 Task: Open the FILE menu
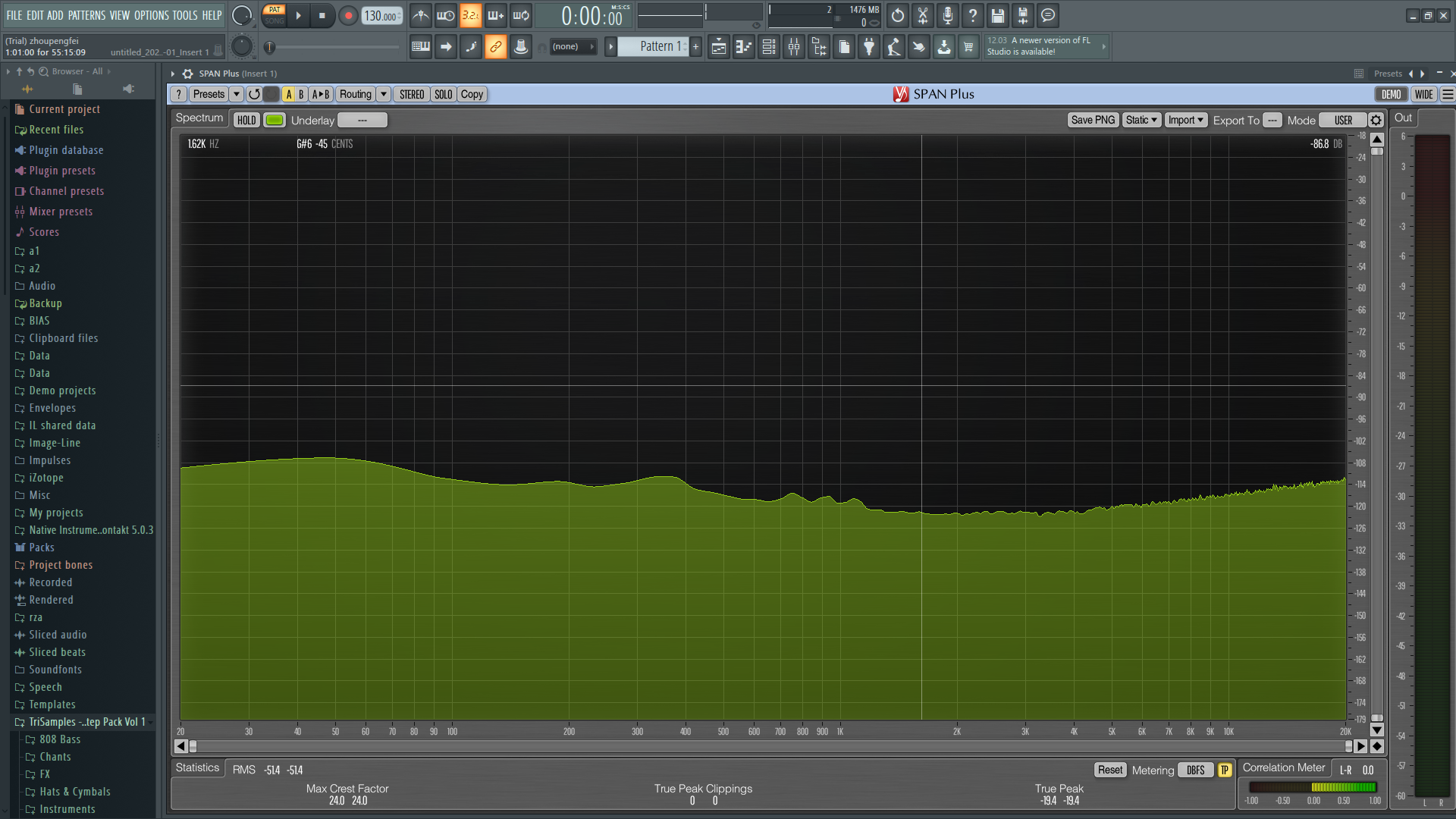tap(14, 15)
